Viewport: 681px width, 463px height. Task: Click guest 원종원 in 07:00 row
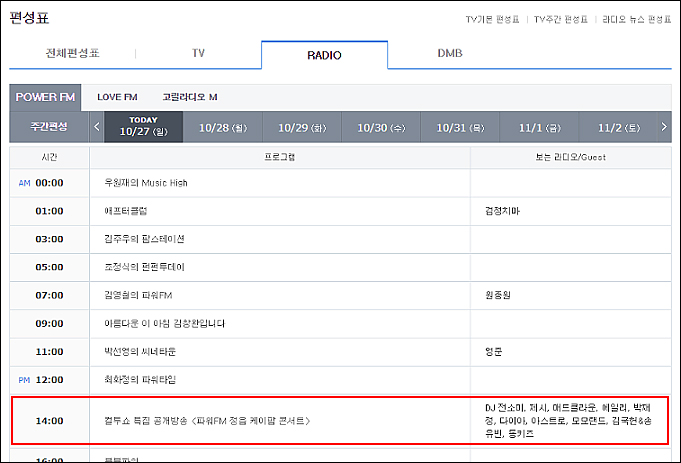coord(498,295)
